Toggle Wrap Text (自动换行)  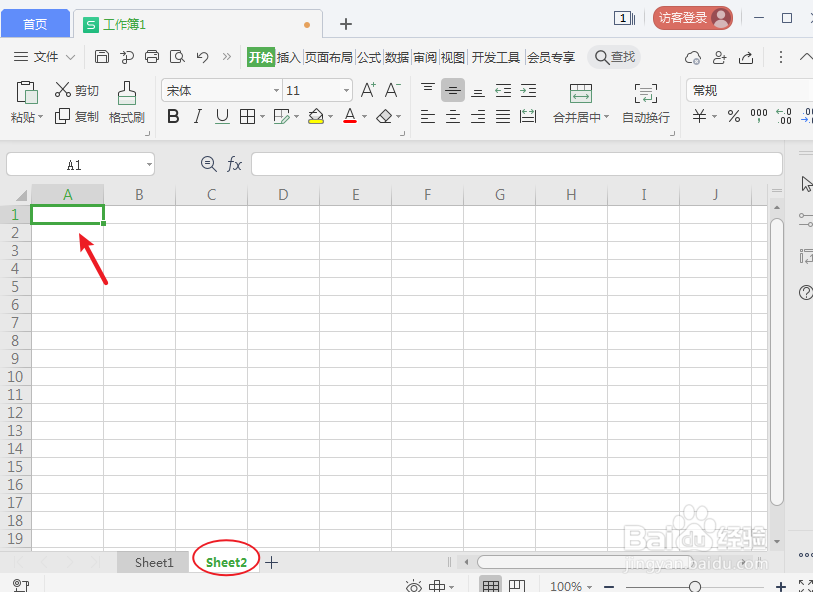point(646,103)
